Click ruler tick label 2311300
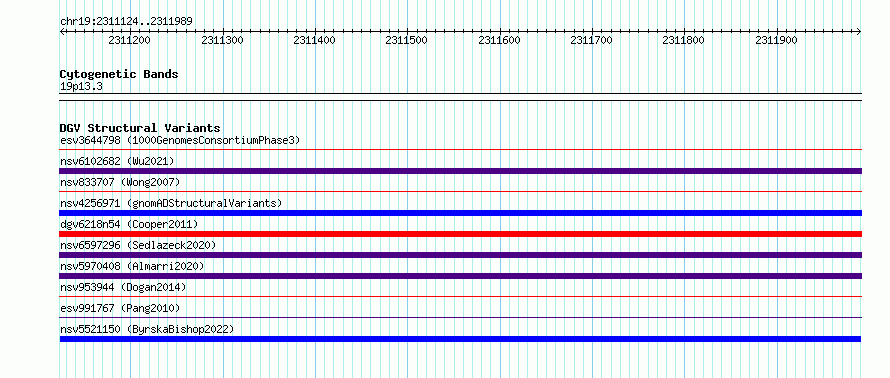The height and width of the screenshot is (378, 890). (222, 40)
